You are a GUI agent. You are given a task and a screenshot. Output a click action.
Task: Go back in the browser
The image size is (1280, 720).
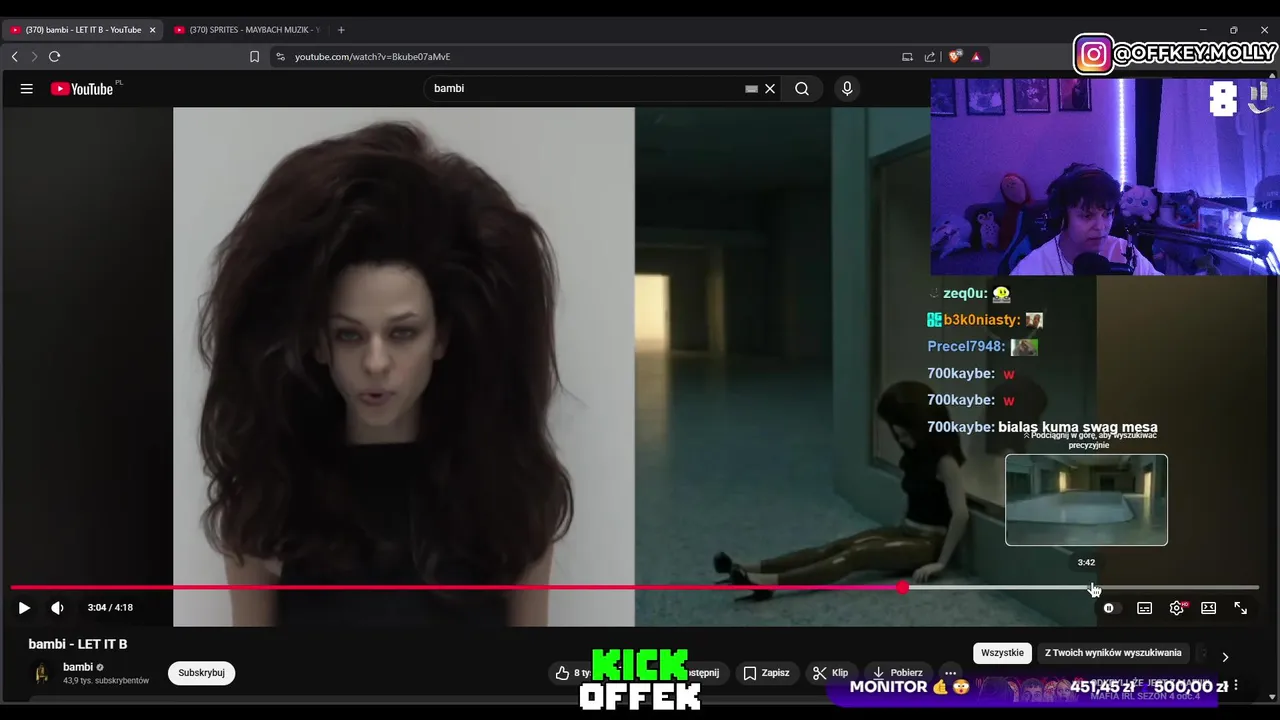pos(15,57)
